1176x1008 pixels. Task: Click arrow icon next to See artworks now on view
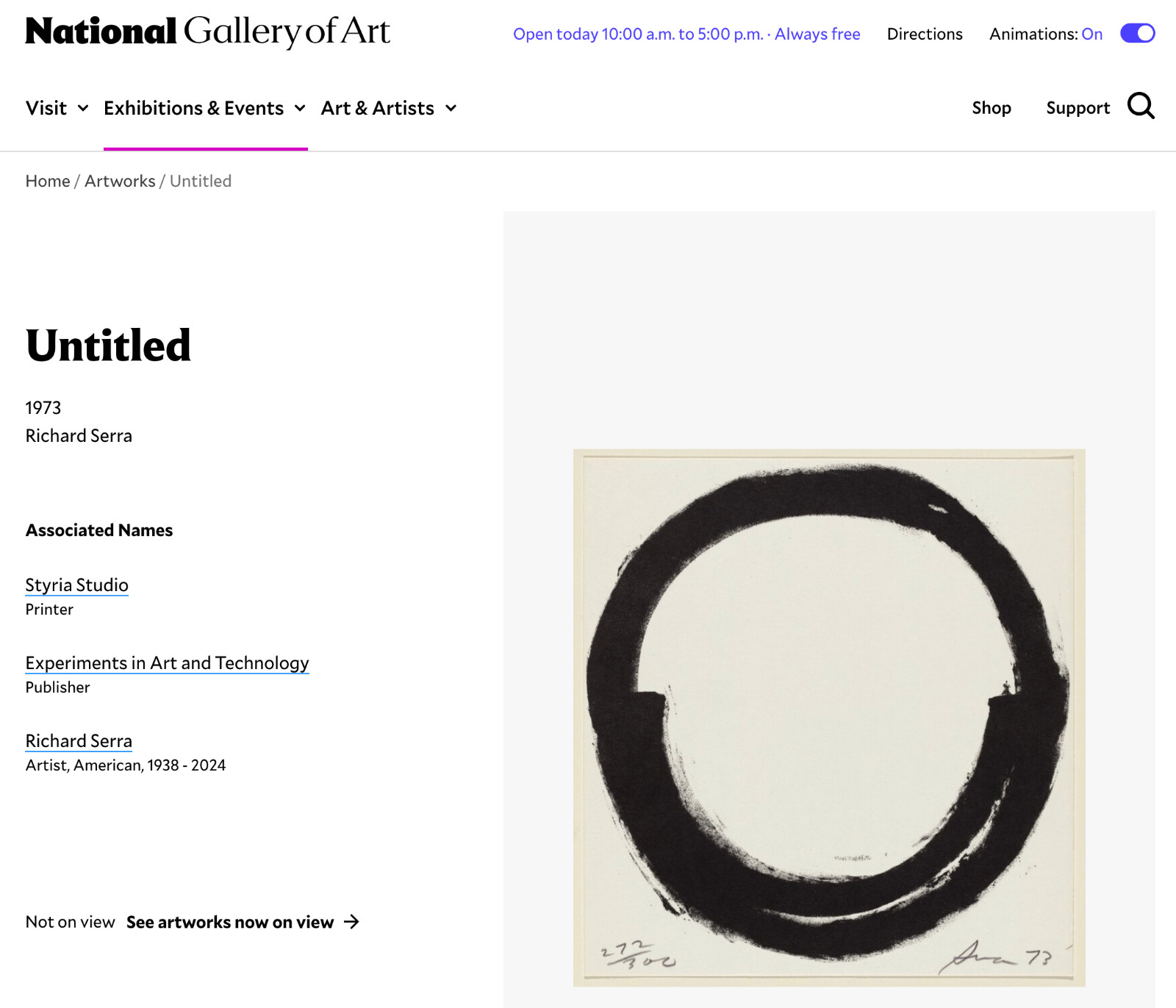pyautogui.click(x=352, y=922)
